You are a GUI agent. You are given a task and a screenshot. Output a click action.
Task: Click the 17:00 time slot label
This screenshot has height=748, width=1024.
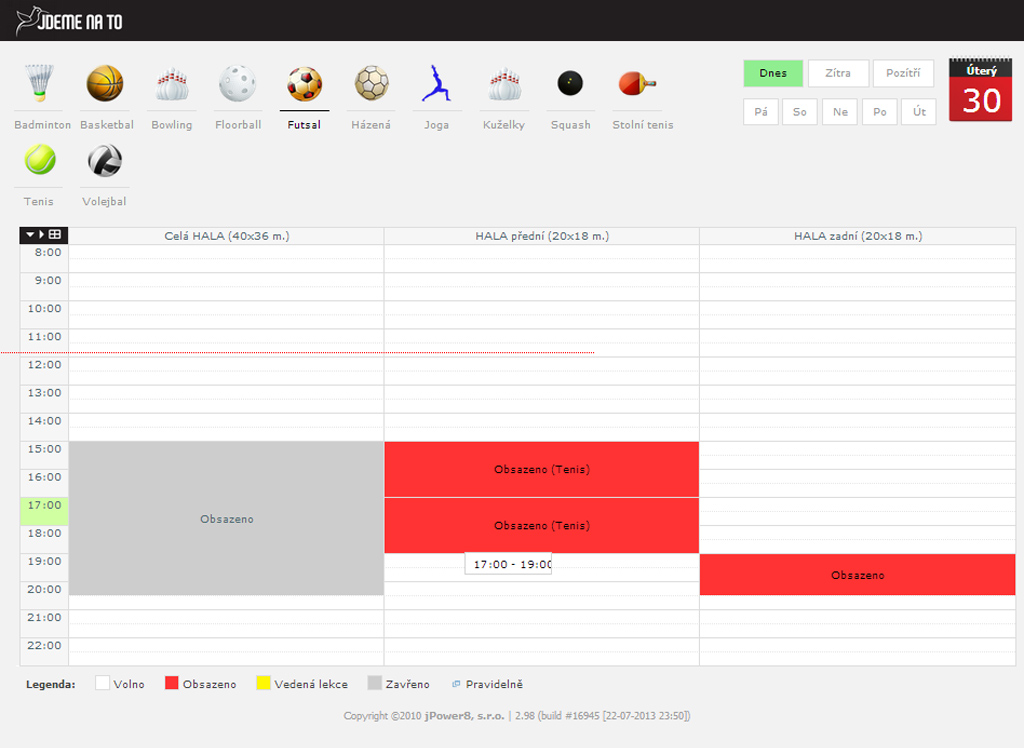44,506
